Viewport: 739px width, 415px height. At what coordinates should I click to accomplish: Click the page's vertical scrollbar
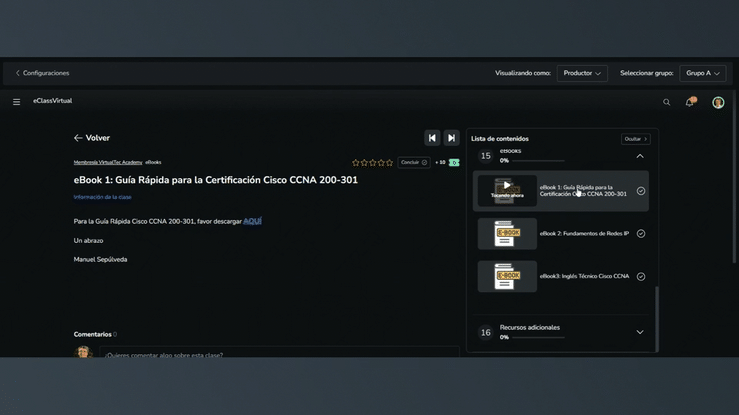(x=734, y=177)
